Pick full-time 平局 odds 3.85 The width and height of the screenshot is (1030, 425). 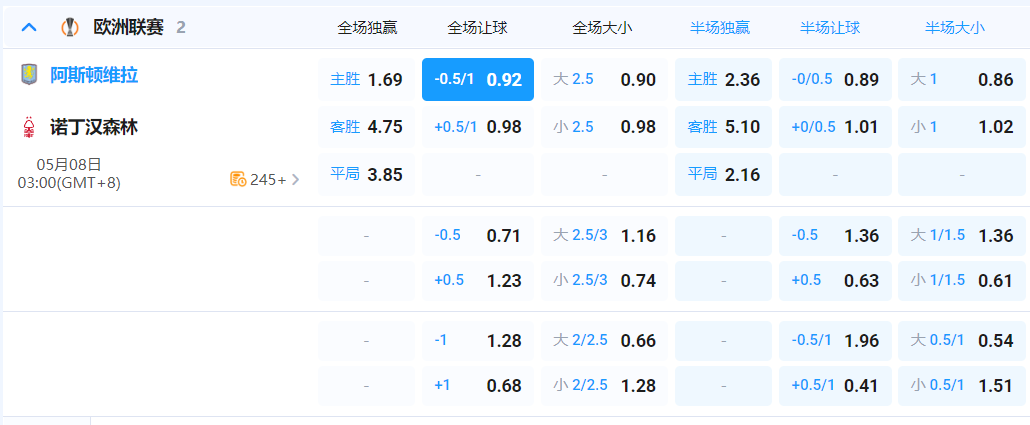(367, 175)
